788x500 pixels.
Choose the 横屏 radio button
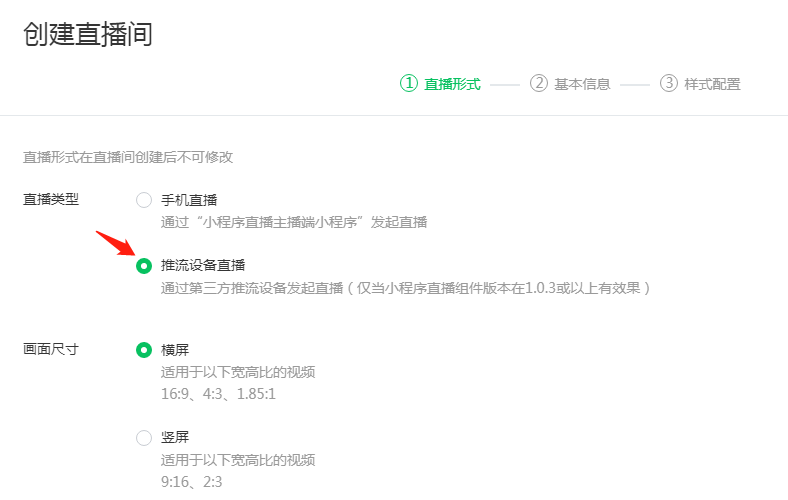coord(144,350)
